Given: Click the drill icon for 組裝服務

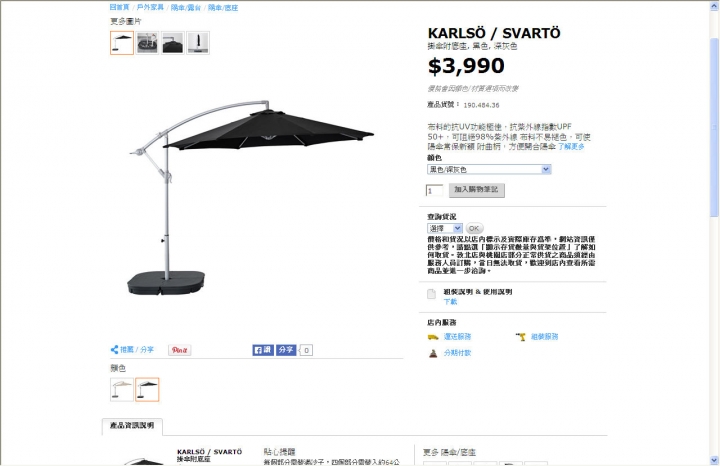Looking at the screenshot, I should pos(521,337).
